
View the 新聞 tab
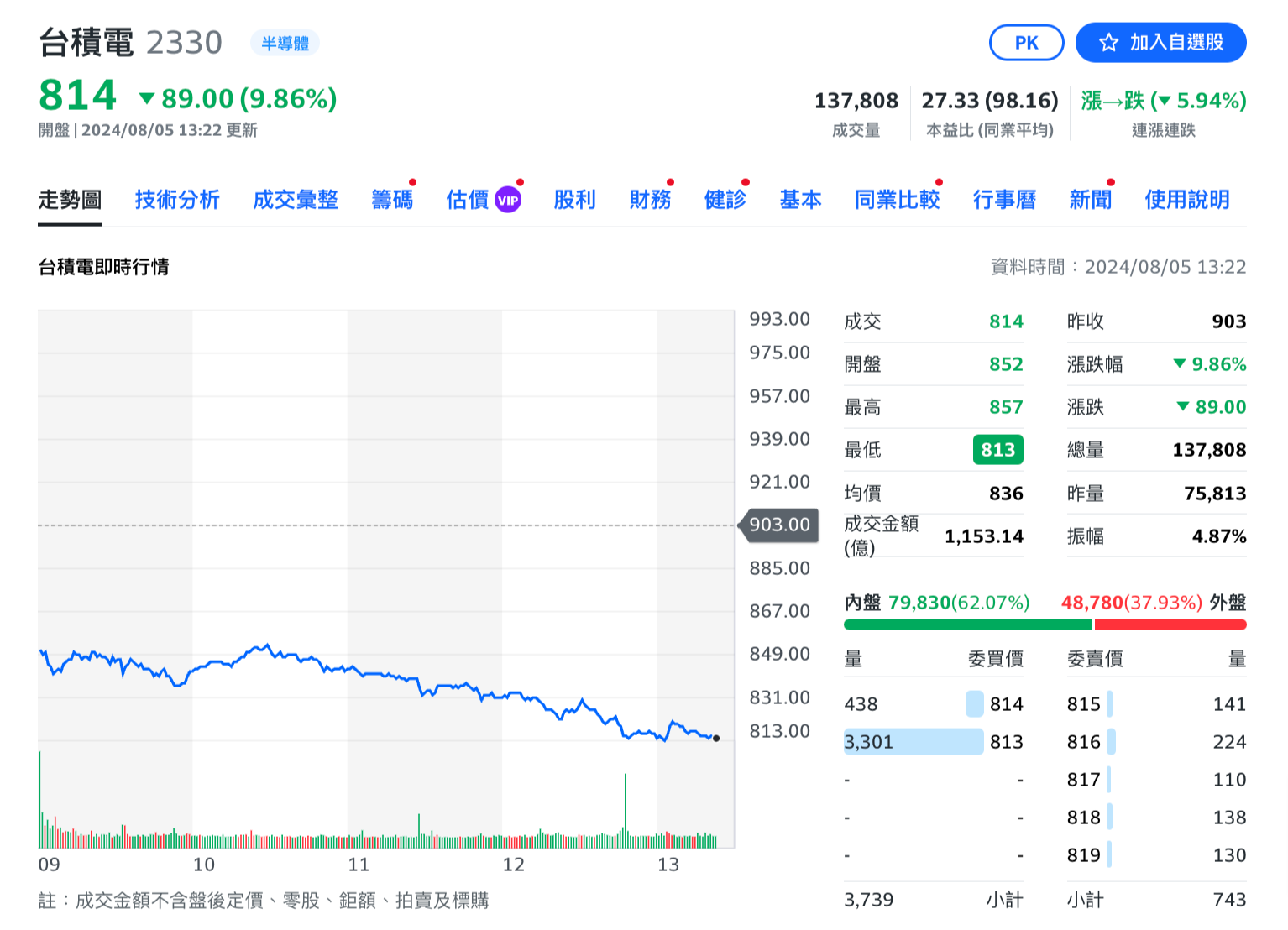pos(1090,200)
